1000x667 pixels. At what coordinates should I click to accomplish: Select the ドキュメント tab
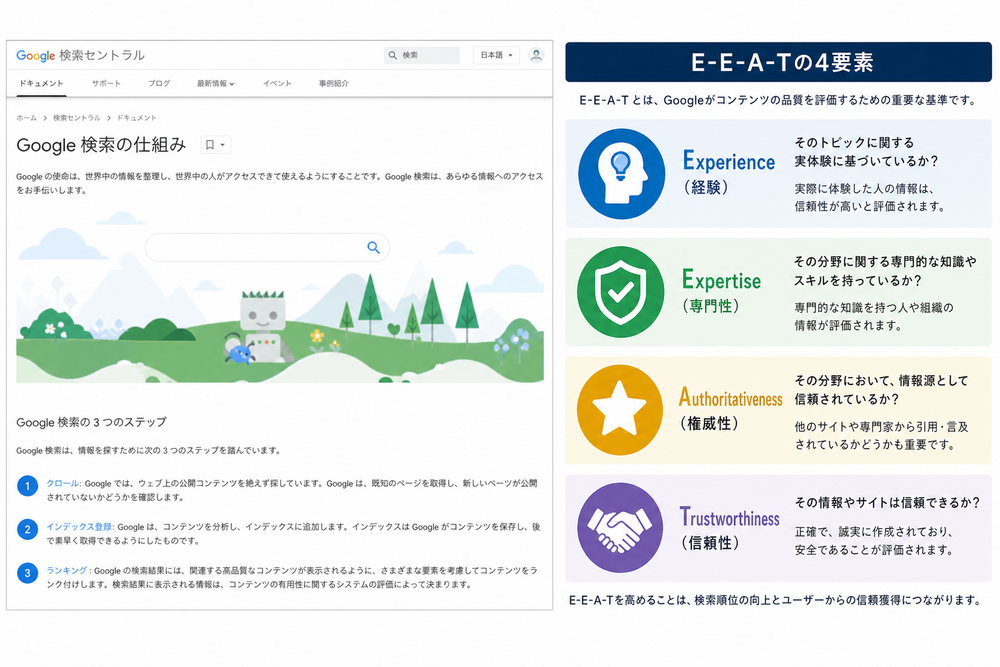point(41,84)
